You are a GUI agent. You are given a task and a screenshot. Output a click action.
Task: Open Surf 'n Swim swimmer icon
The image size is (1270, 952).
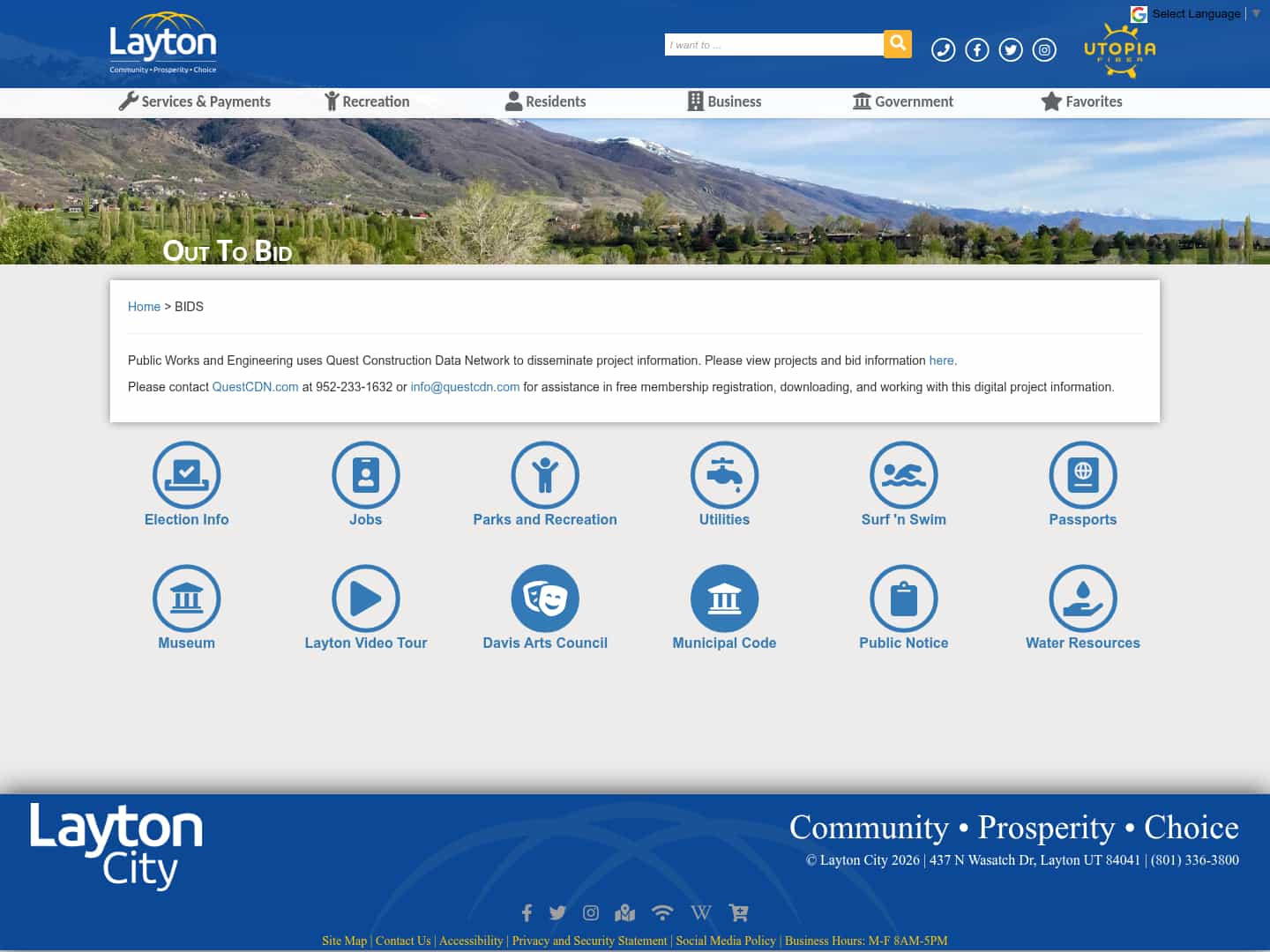904,474
